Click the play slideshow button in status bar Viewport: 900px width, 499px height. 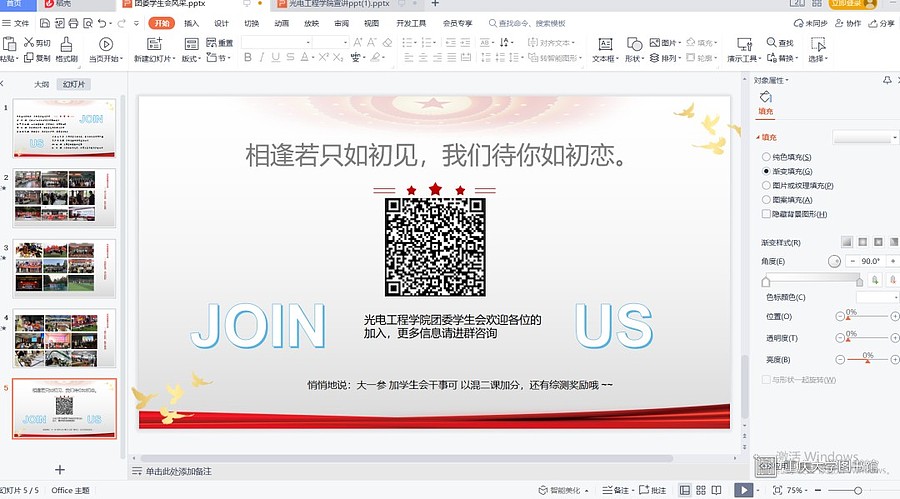click(x=744, y=490)
